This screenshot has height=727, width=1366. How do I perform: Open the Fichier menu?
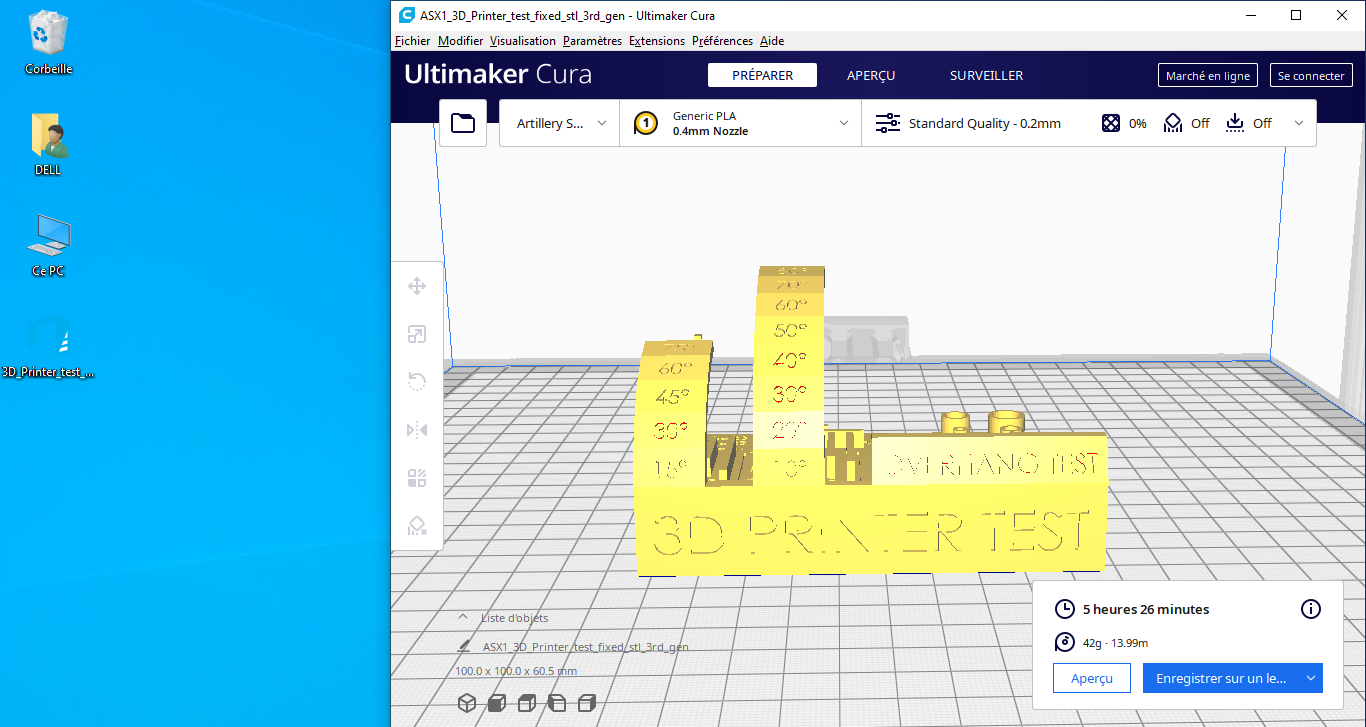(x=413, y=41)
